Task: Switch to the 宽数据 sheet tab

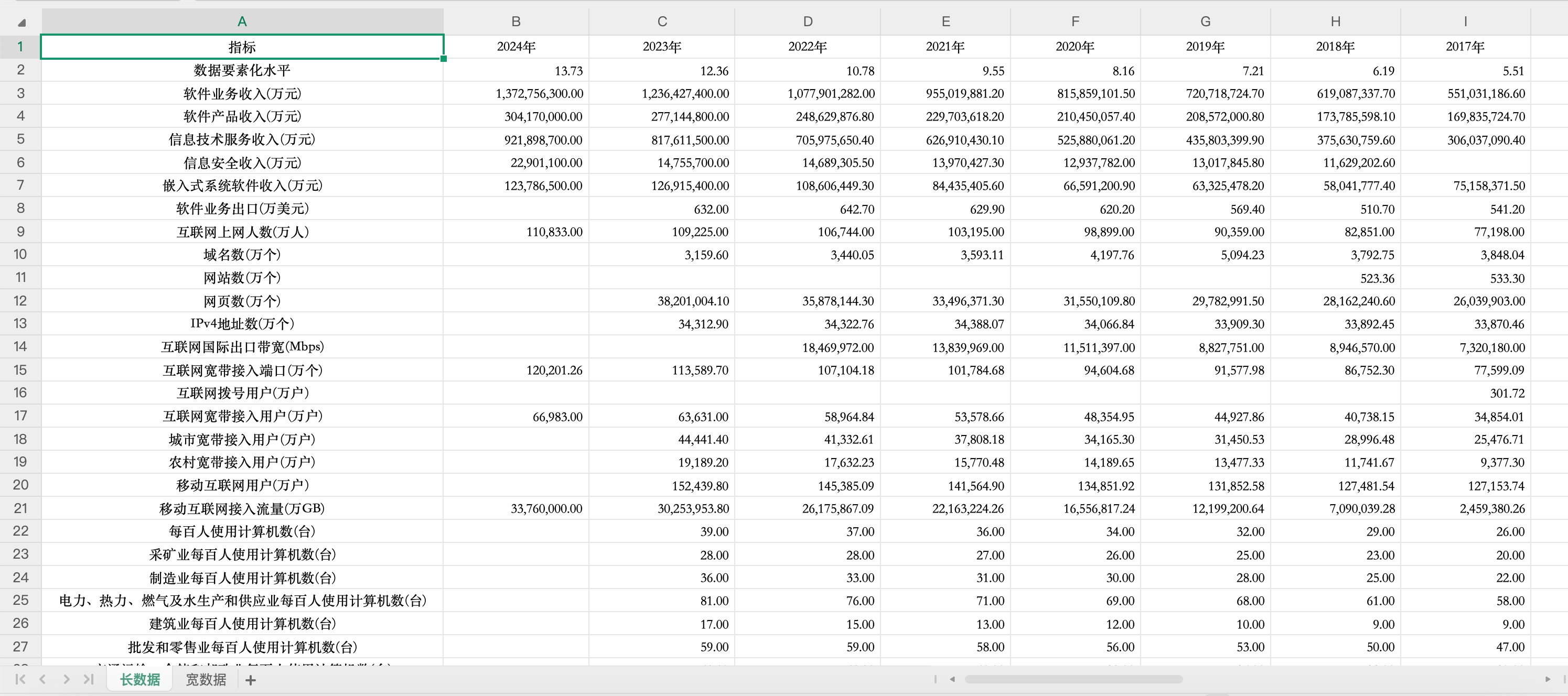Action: tap(206, 680)
